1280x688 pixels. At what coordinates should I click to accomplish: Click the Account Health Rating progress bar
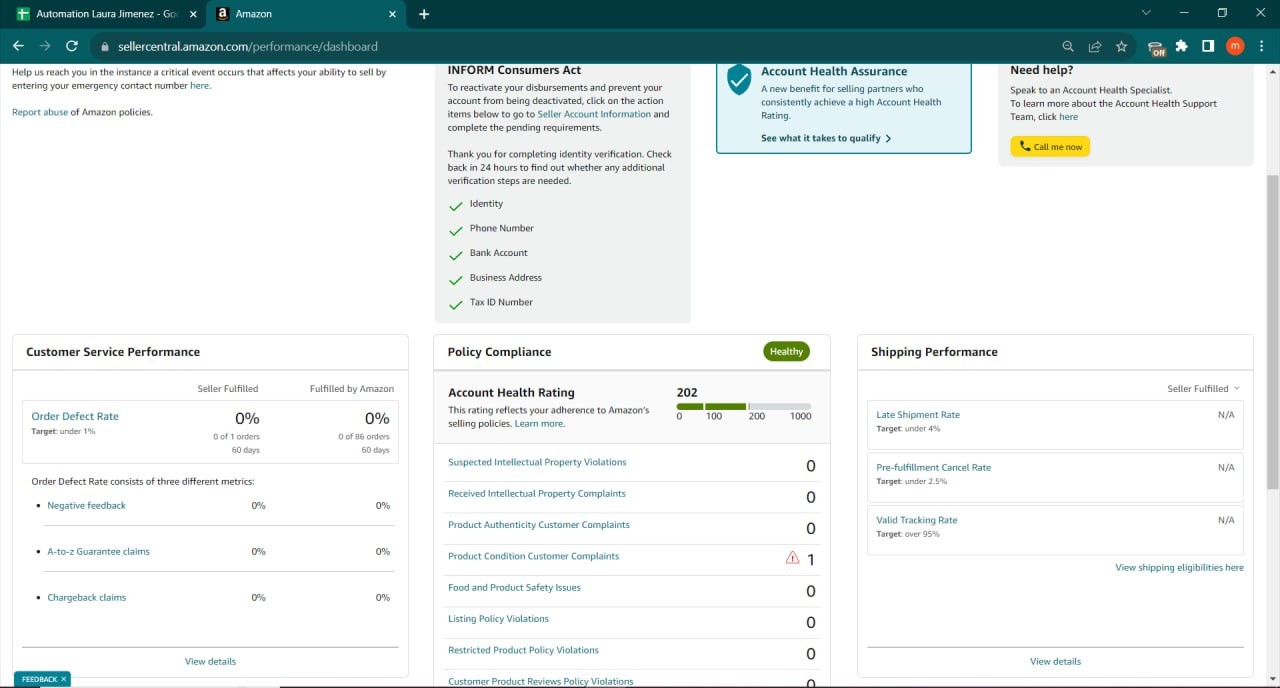tap(744, 407)
